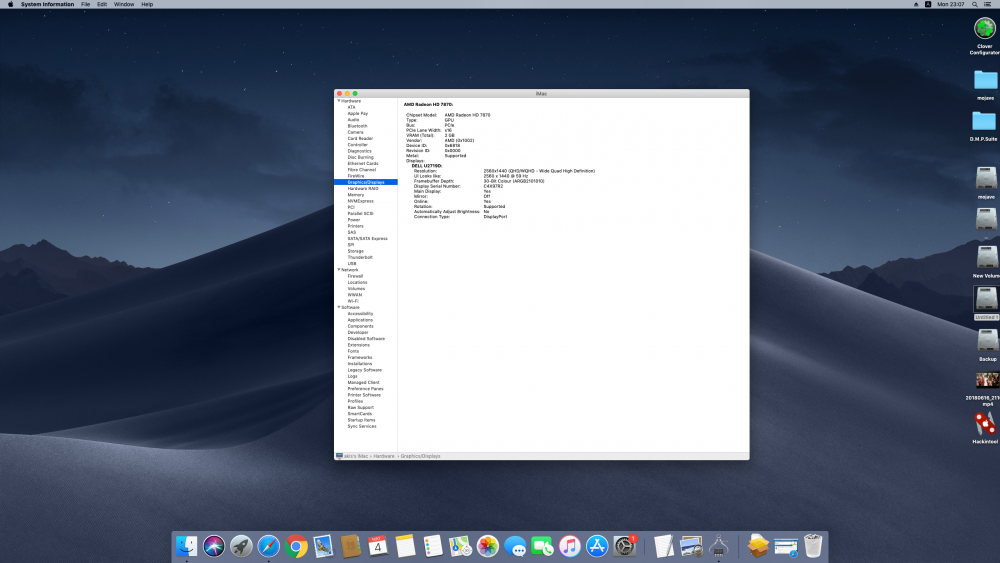Open iTunes music app
Image resolution: width=1000 pixels, height=563 pixels.
(x=570, y=546)
